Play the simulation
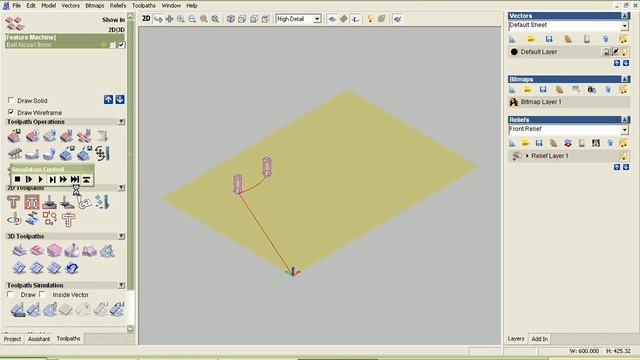Screen dimensions: 640x360 pos(40,179)
